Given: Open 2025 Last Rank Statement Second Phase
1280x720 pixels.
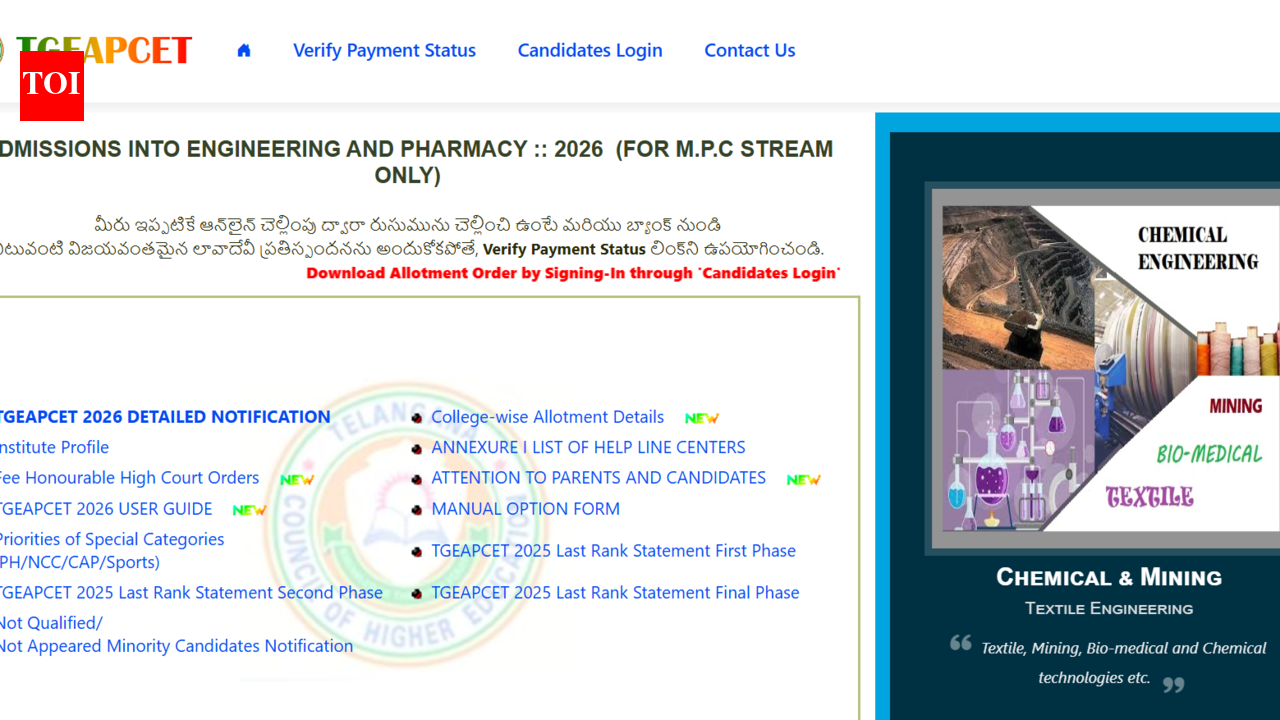Looking at the screenshot, I should [x=191, y=593].
